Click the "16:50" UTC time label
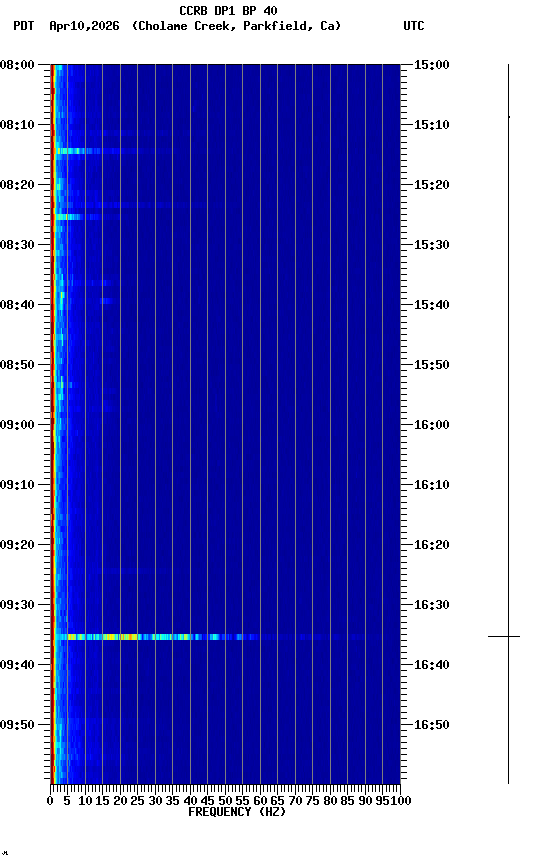Image resolution: width=552 pixels, height=864 pixels. [x=432, y=725]
